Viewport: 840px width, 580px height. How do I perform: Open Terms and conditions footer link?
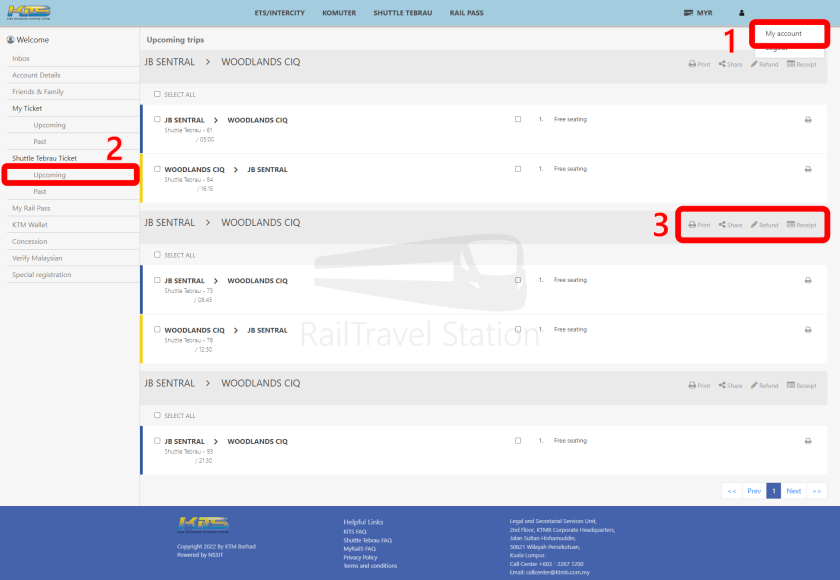click(370, 566)
